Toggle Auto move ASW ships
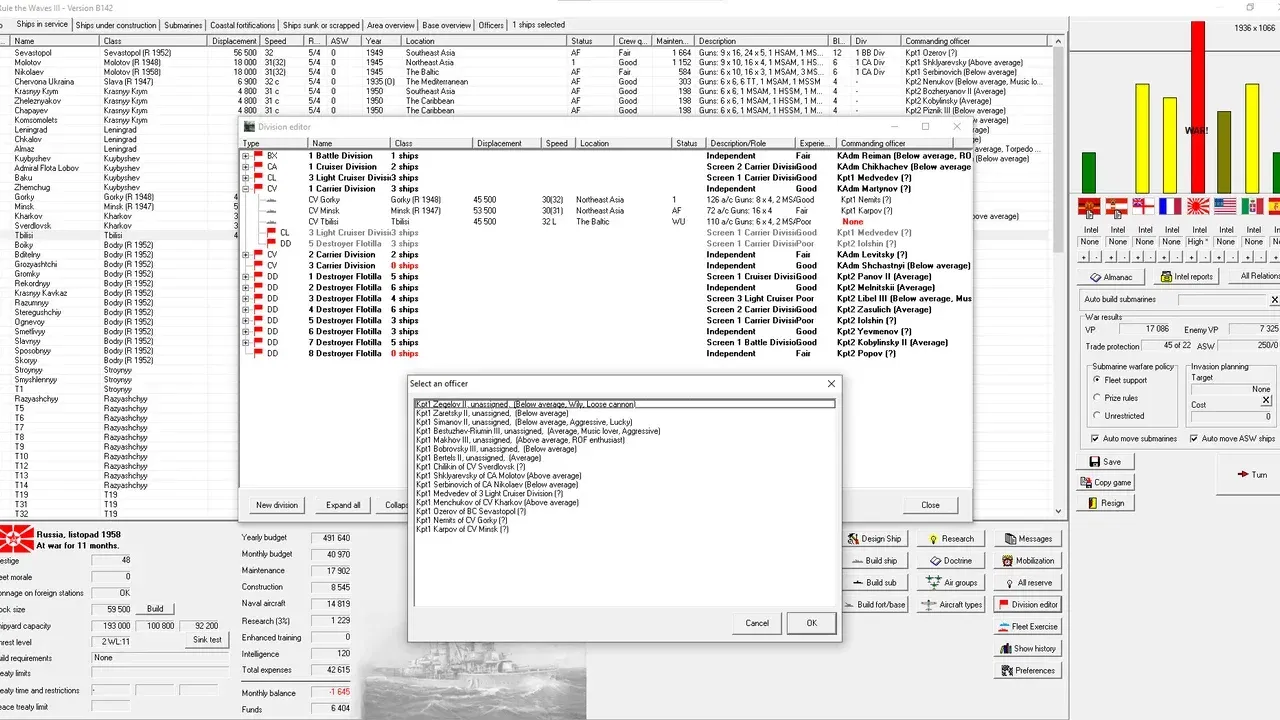The image size is (1280, 720). point(1196,439)
